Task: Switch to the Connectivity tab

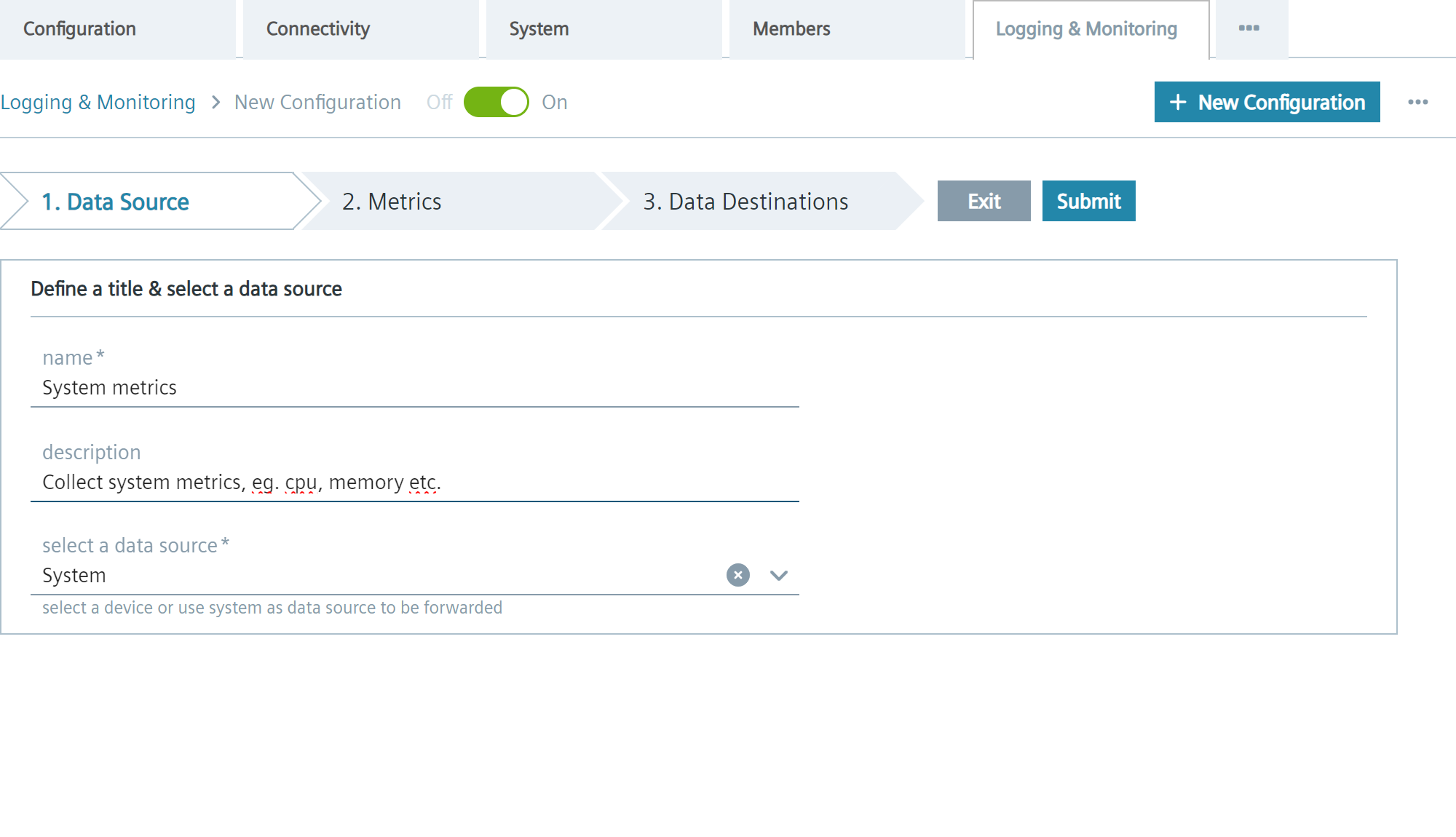Action: 318,29
